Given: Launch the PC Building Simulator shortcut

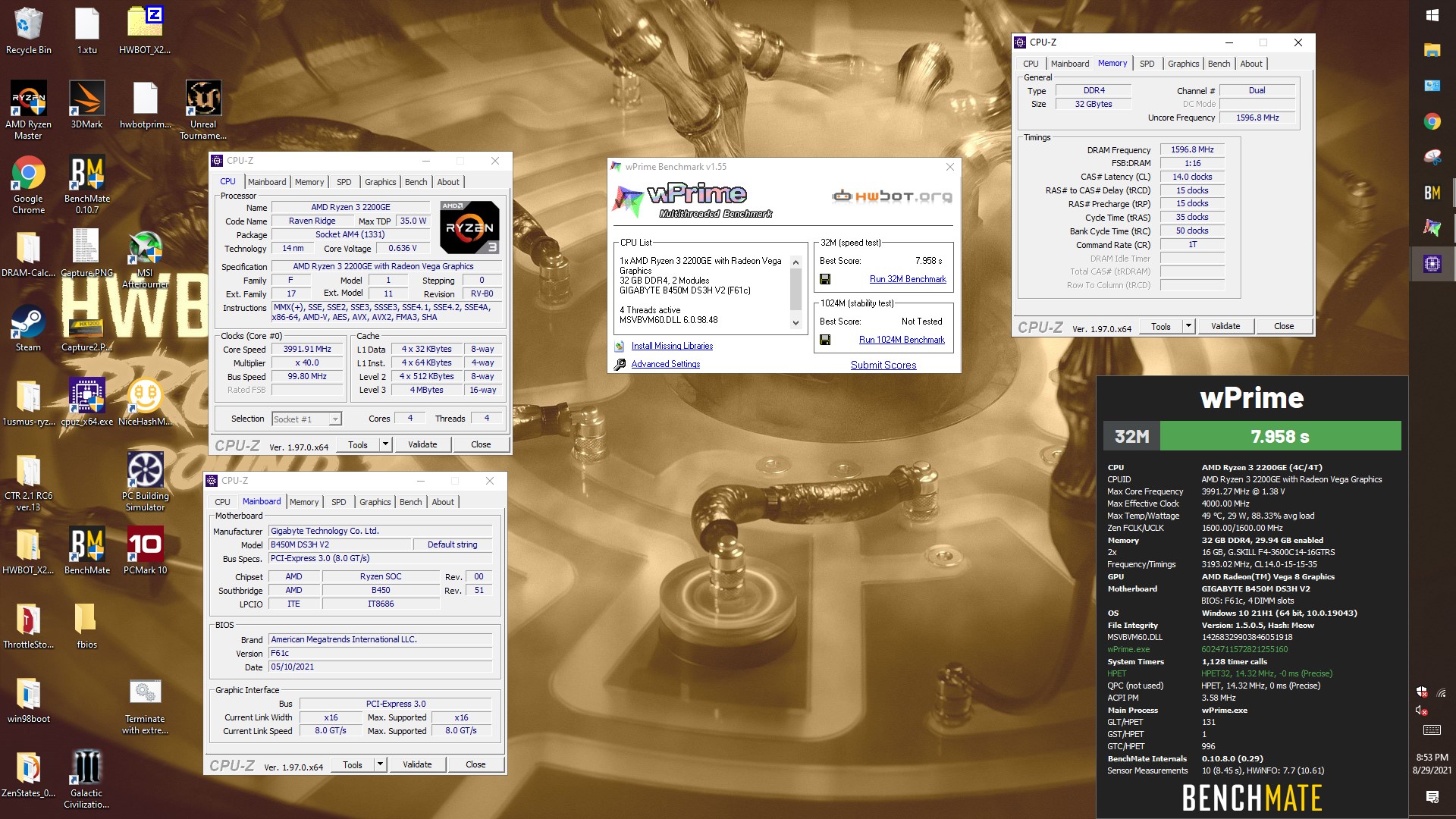Looking at the screenshot, I should (145, 482).
